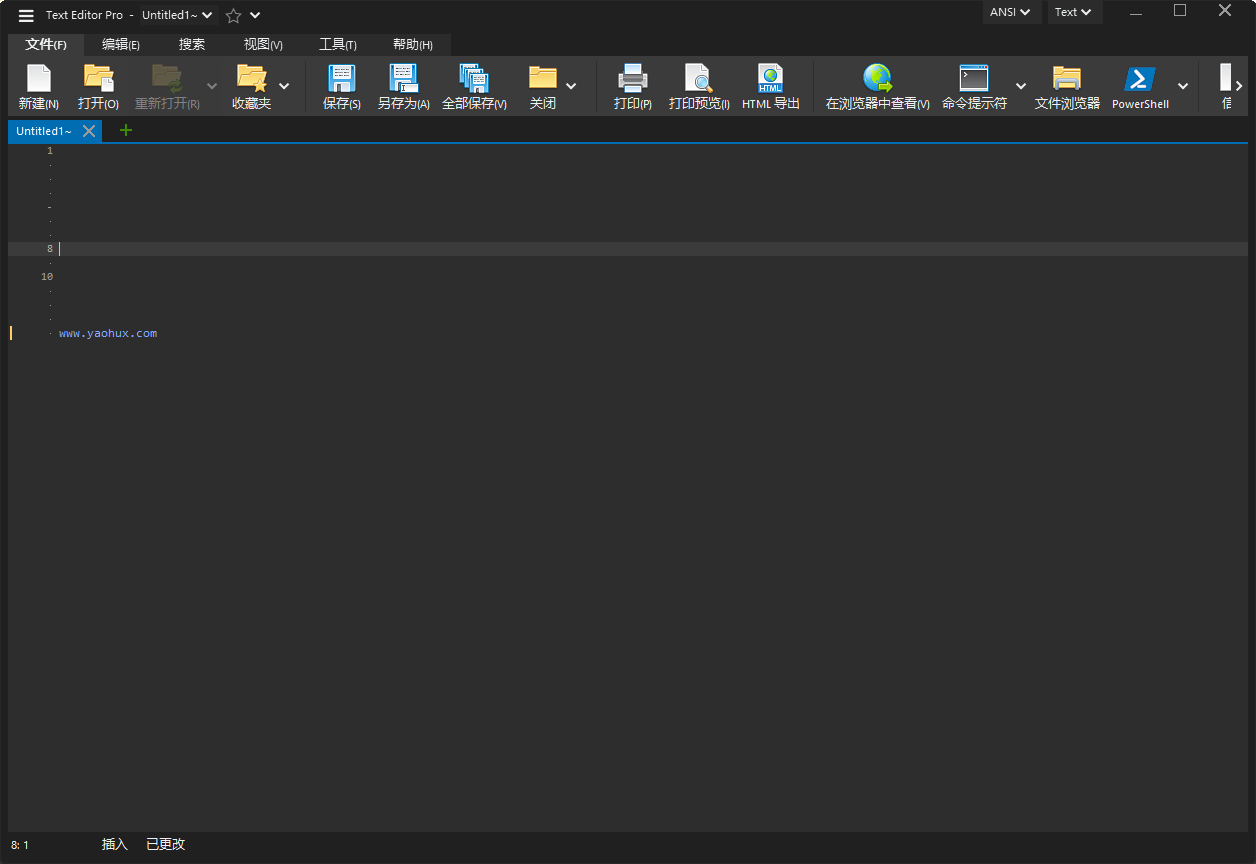Image resolution: width=1256 pixels, height=864 pixels.
Task: Open 另存为 to save as new file
Action: (x=403, y=86)
